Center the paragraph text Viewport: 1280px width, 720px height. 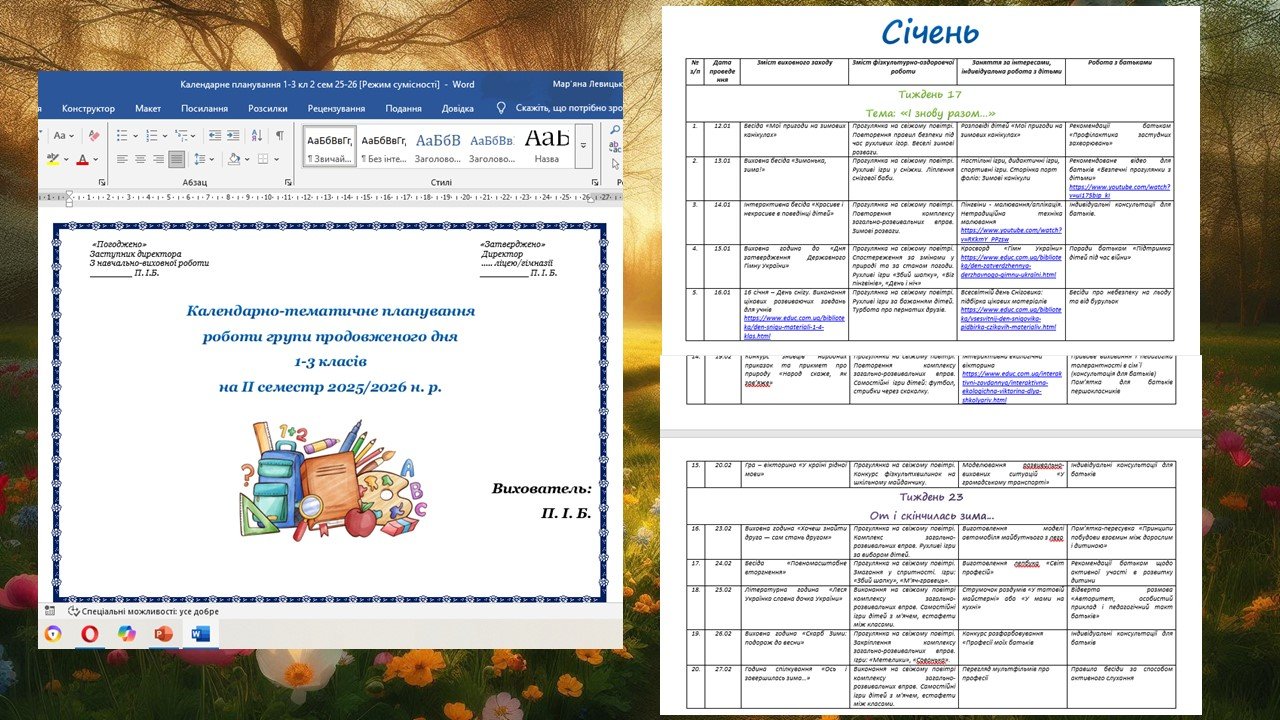140,159
